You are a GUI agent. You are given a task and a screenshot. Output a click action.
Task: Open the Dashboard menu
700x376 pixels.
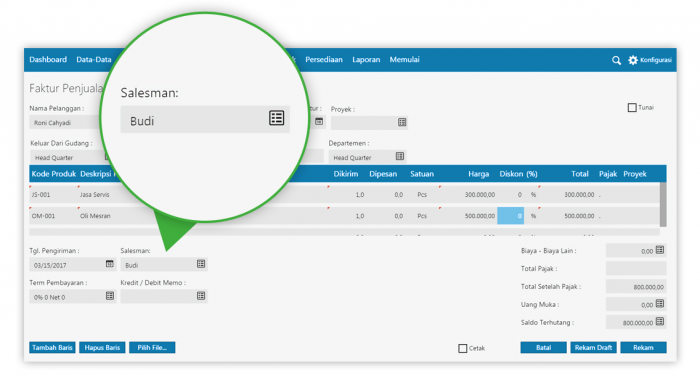(48, 59)
